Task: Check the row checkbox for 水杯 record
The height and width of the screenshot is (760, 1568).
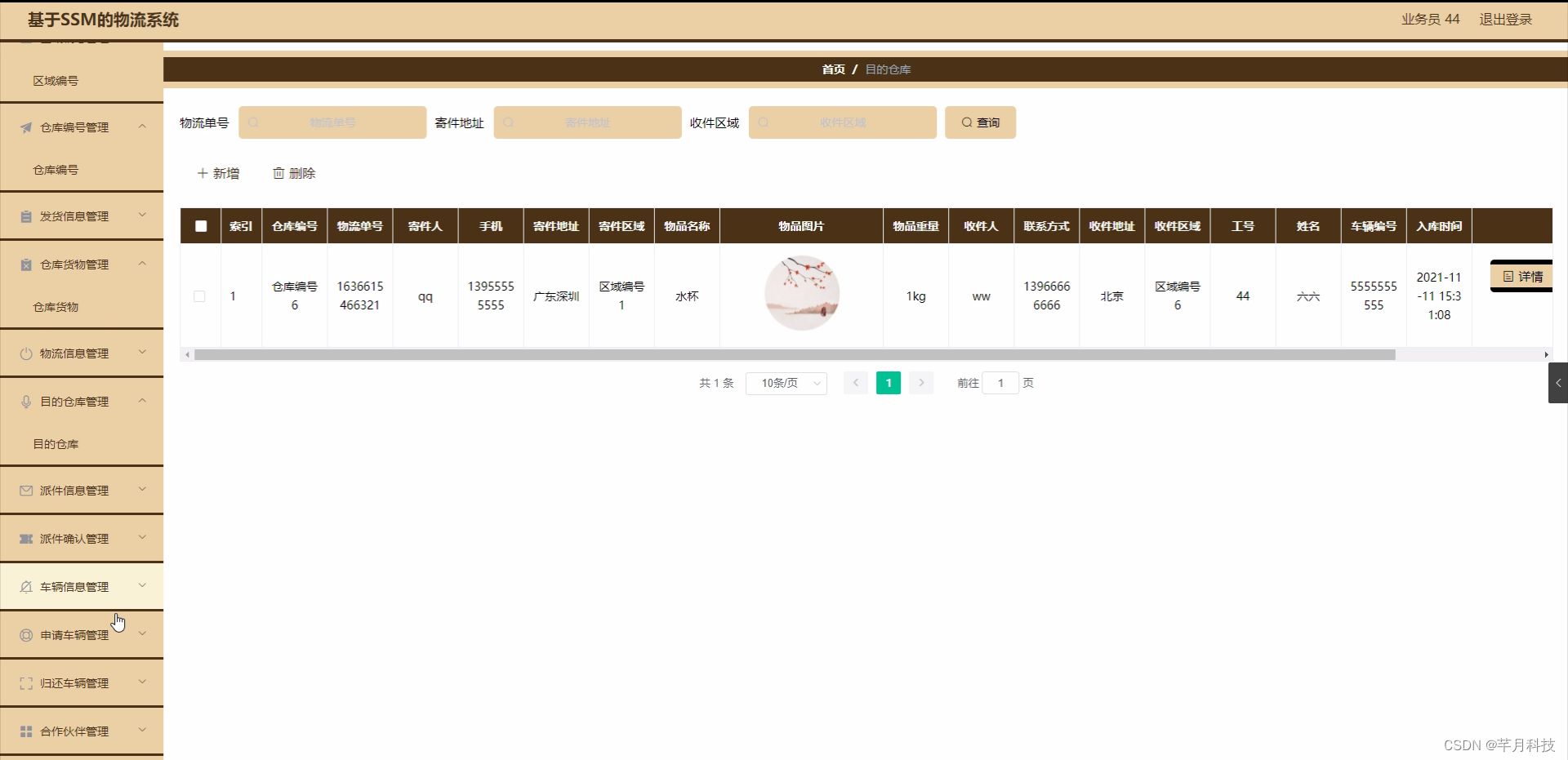Action: pos(200,296)
